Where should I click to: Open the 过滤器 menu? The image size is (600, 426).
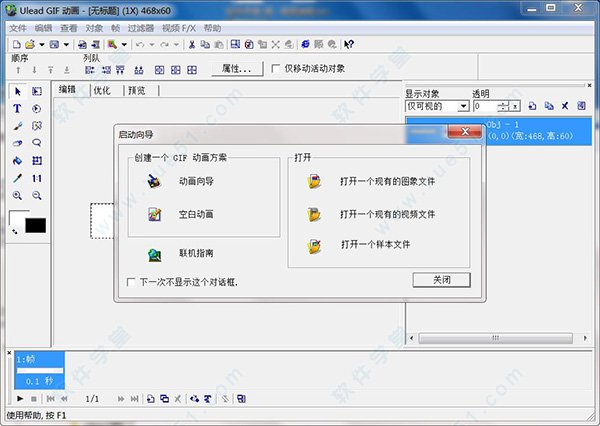[x=141, y=28]
